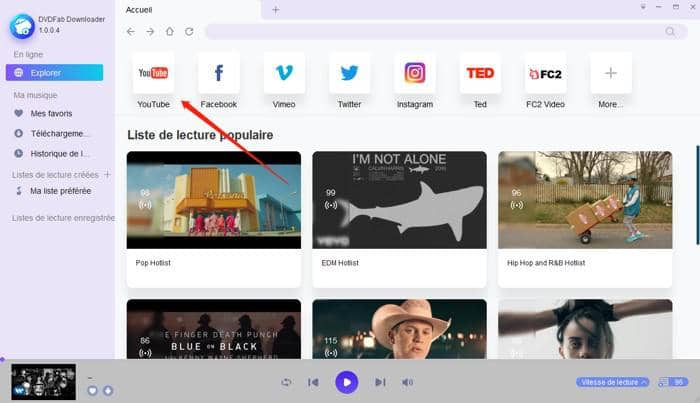The width and height of the screenshot is (700, 403).
Task: Open the Historique de l... sidebar item
Action: coord(50,154)
